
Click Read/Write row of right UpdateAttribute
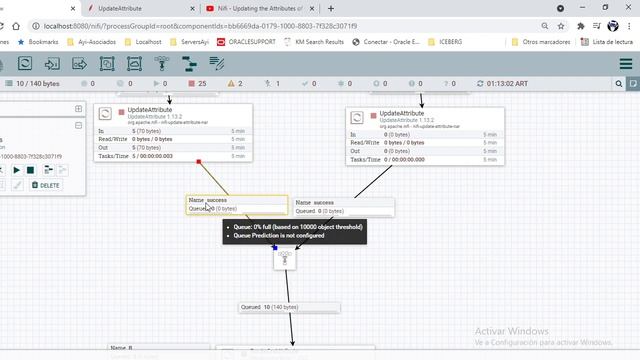click(424, 142)
